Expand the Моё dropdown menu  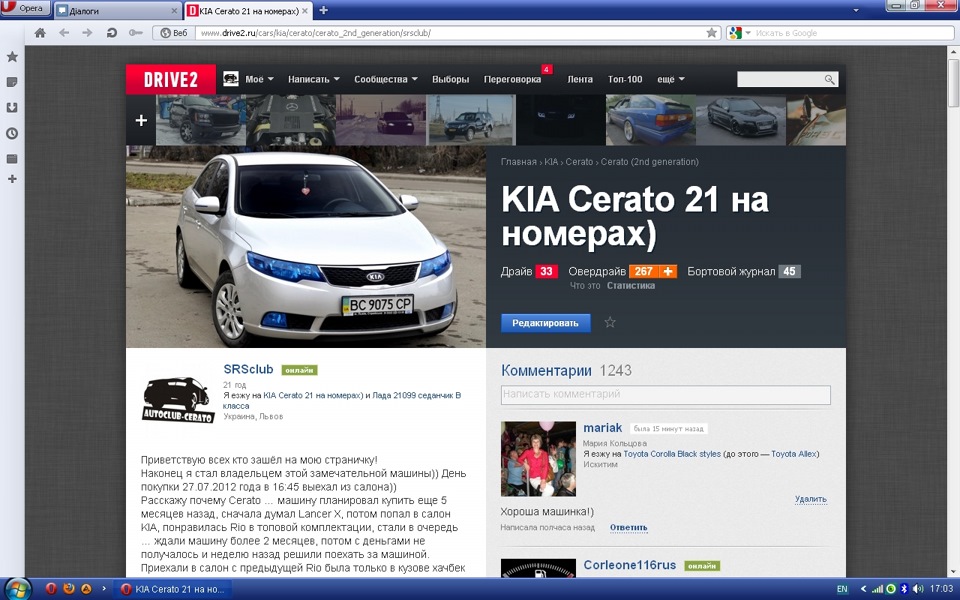260,80
